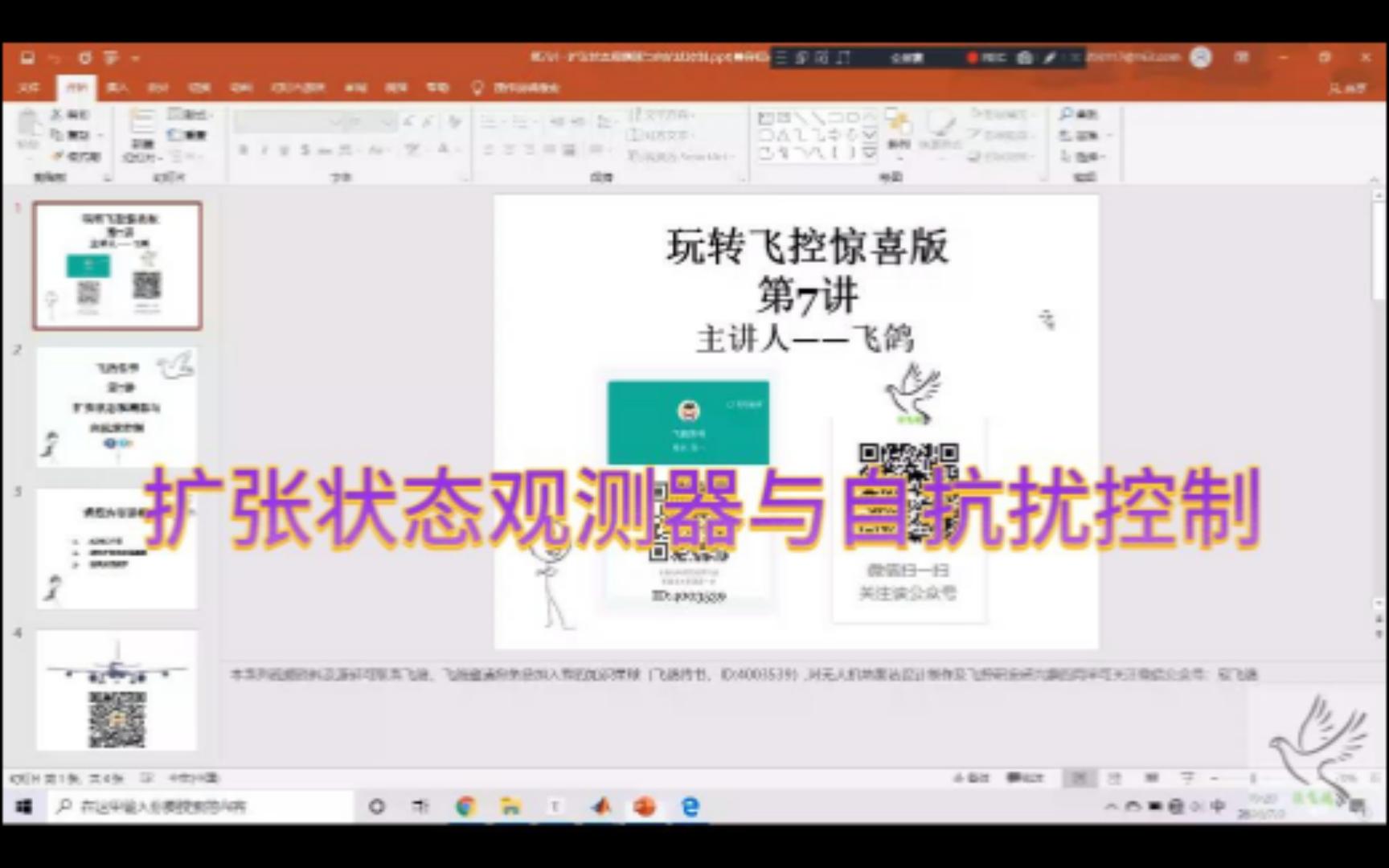Open the recorder toolbar menu icon
1389x868 pixels.
pyautogui.click(x=781, y=57)
